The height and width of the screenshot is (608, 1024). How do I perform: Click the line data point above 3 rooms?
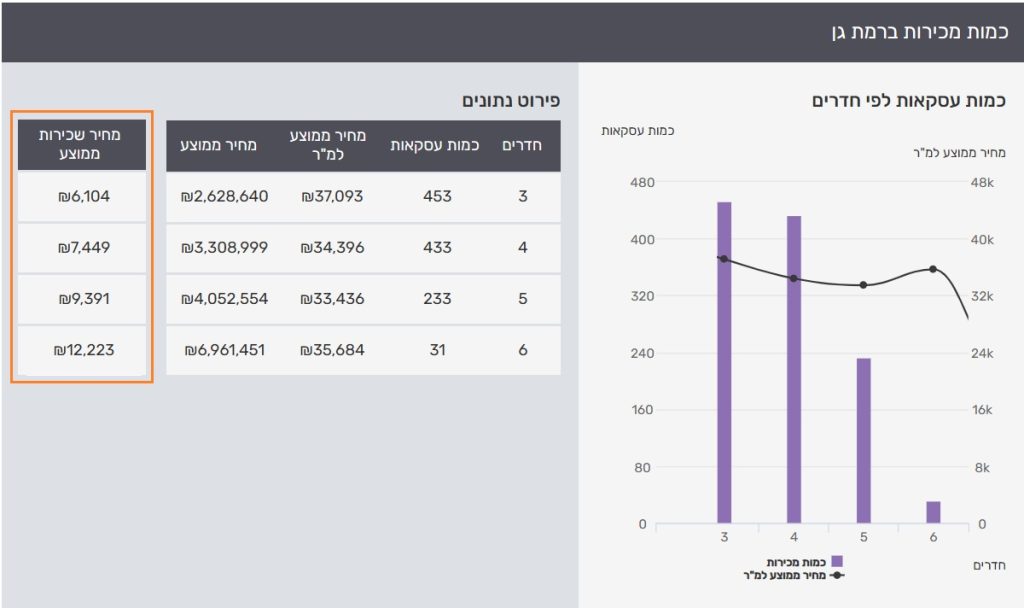(724, 259)
